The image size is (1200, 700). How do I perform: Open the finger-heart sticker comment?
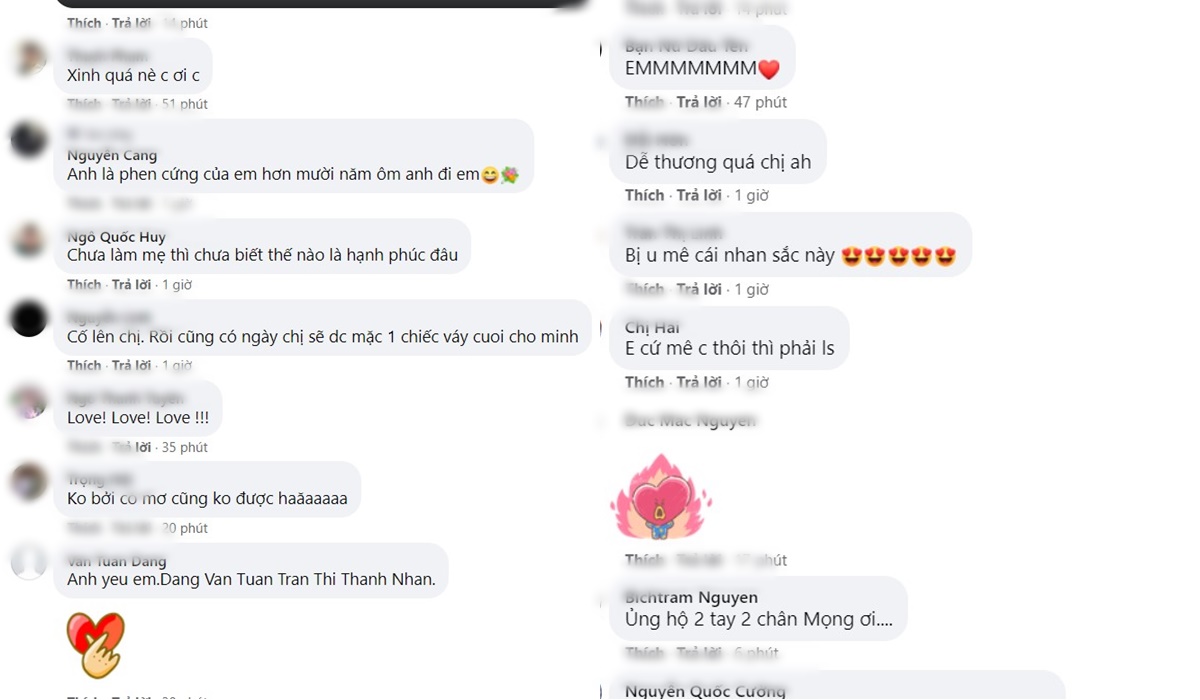click(95, 645)
